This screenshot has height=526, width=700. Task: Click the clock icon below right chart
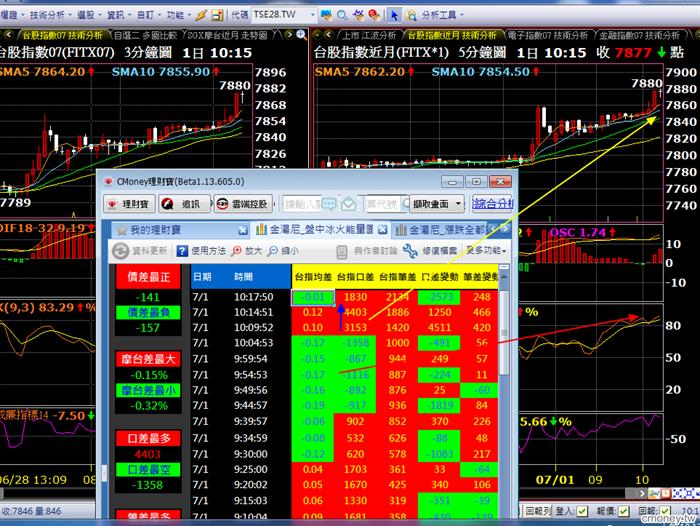pyautogui.click(x=666, y=493)
